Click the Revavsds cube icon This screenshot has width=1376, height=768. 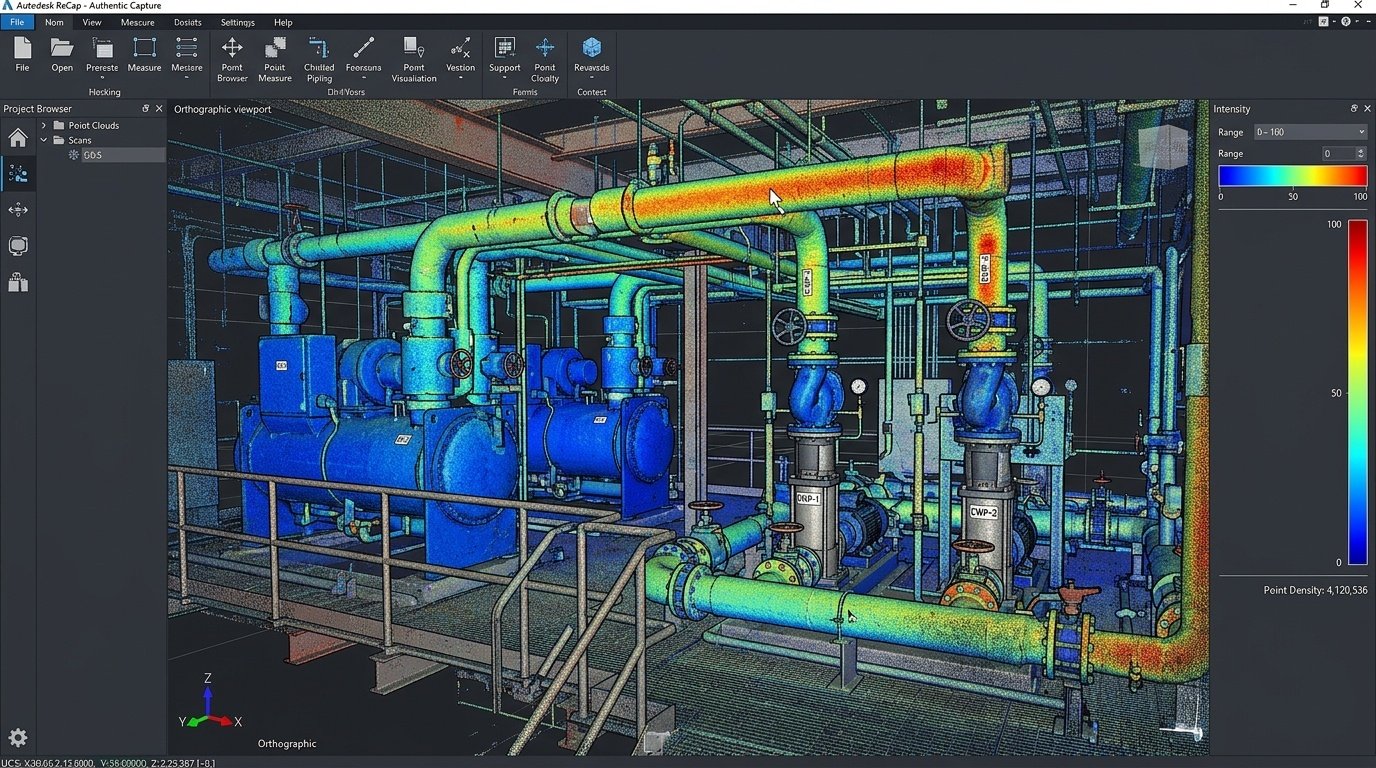coord(592,48)
